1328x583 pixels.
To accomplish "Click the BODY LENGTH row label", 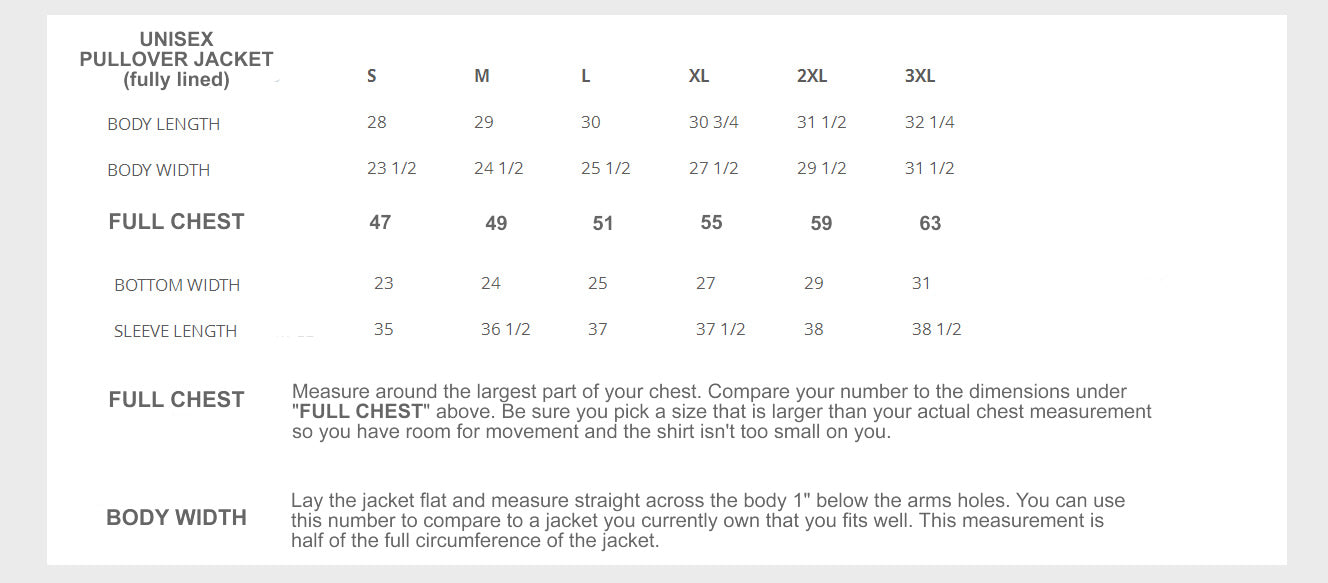I will (163, 124).
